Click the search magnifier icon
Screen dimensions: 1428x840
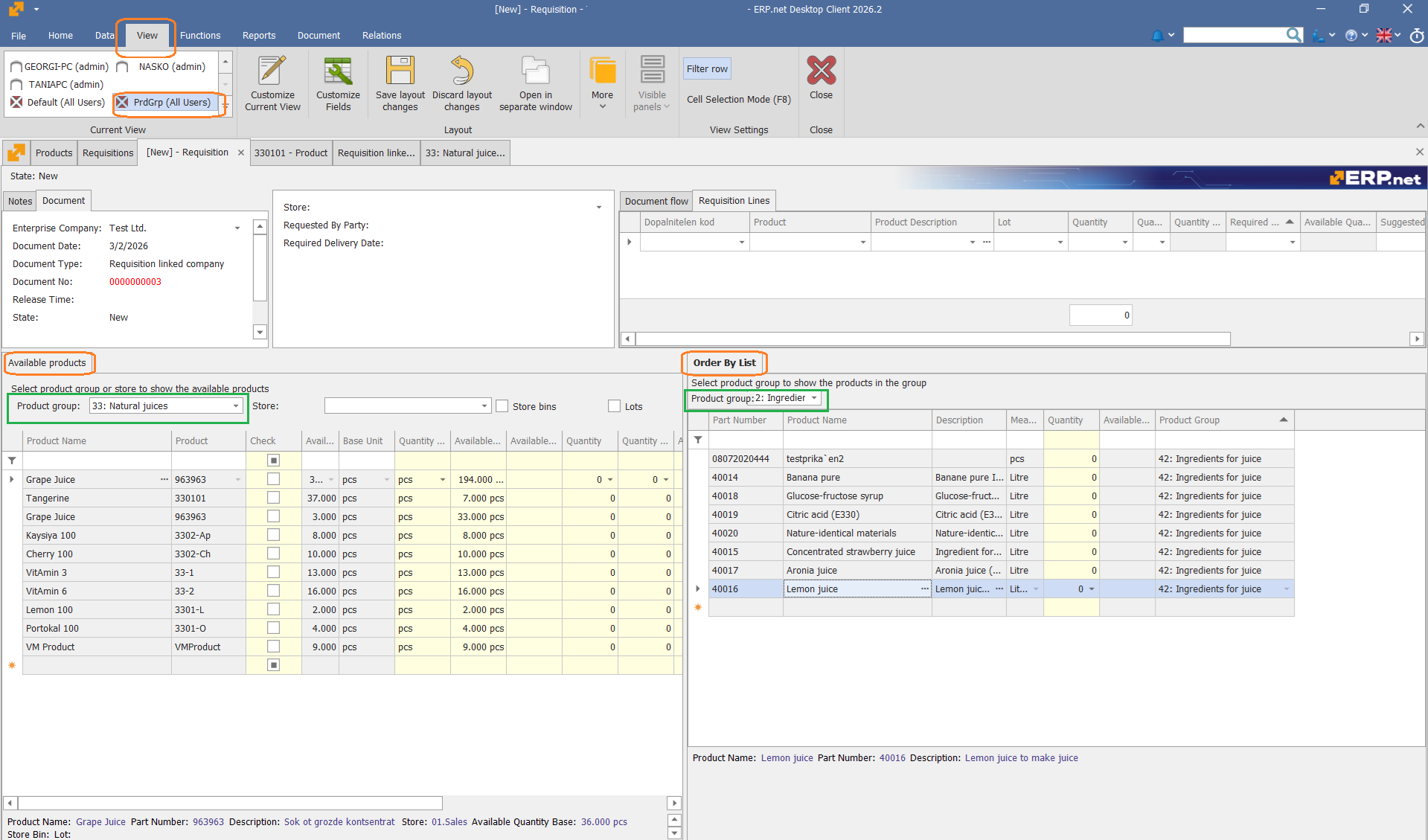pos(1294,35)
